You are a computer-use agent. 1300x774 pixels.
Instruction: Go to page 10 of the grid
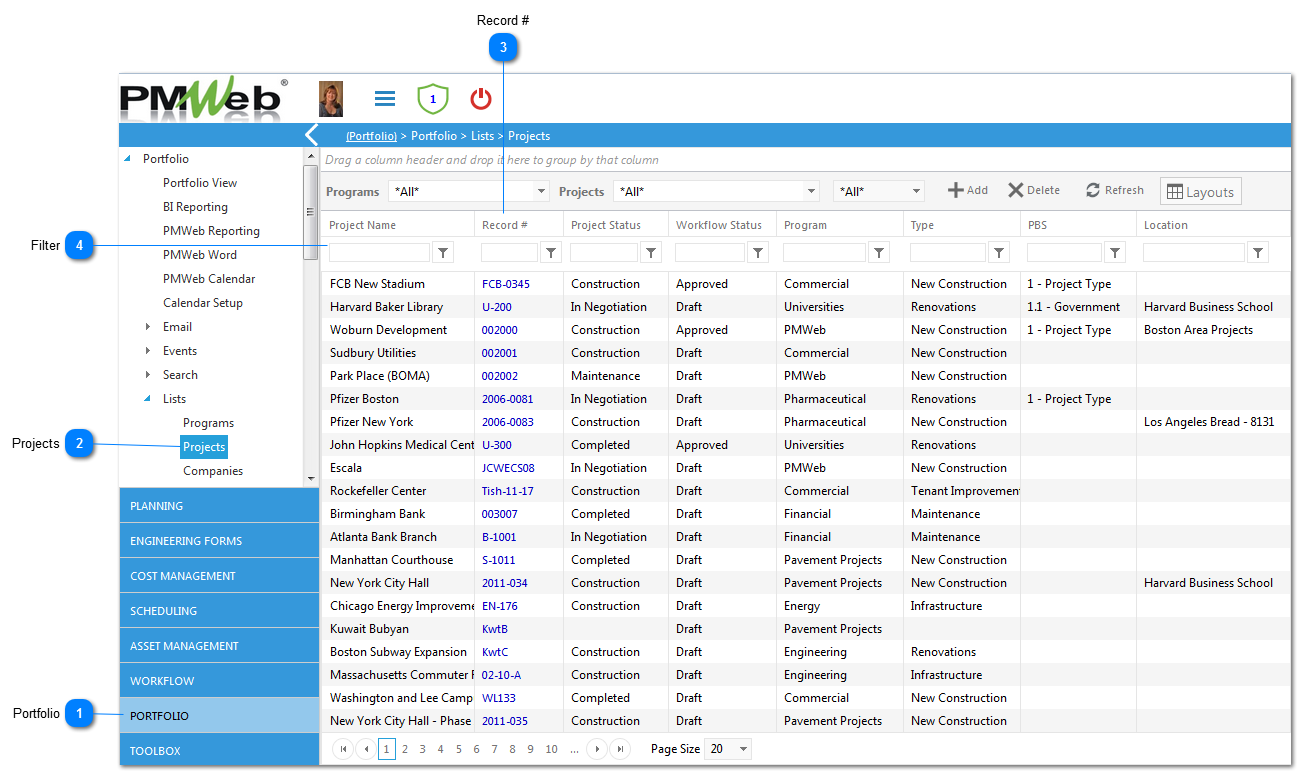(551, 749)
